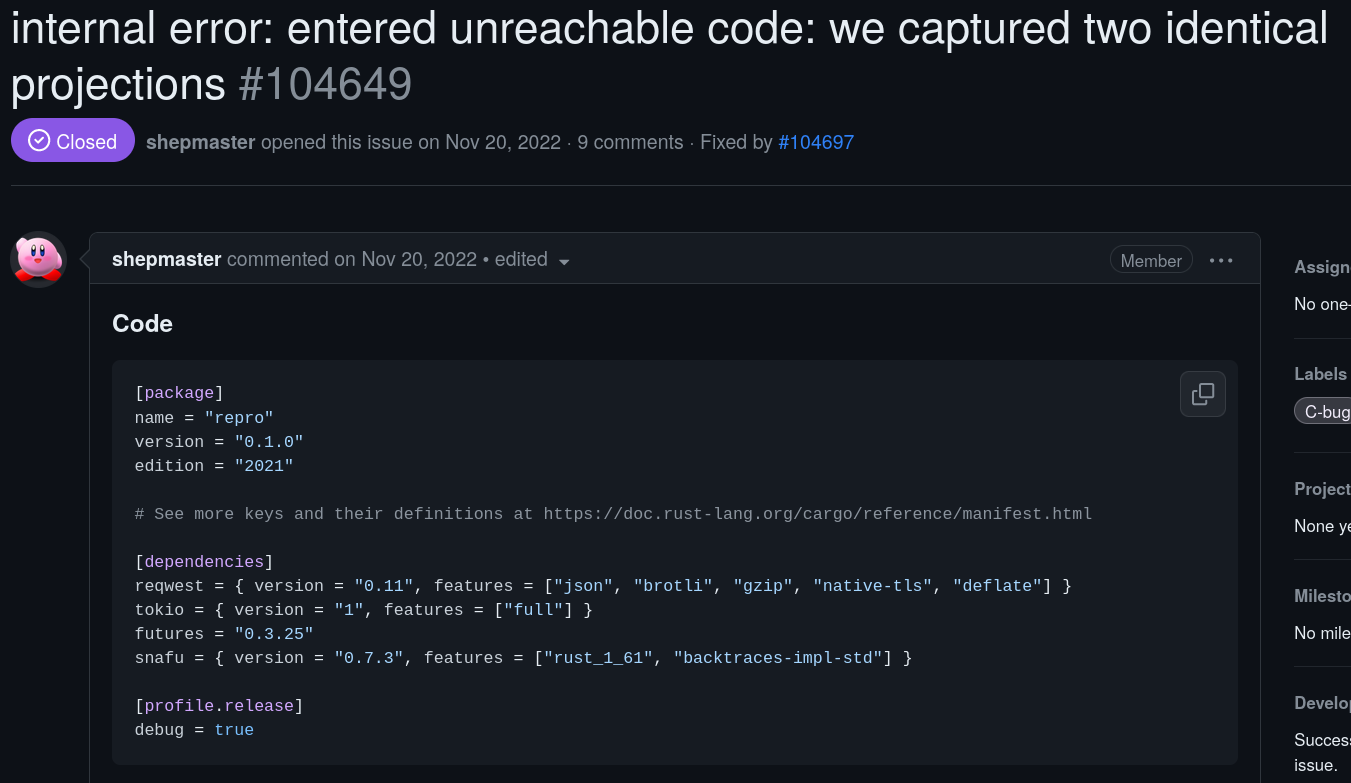The width and height of the screenshot is (1351, 783).
Task: Open the Assignees sidebar section
Action: pos(1322,267)
